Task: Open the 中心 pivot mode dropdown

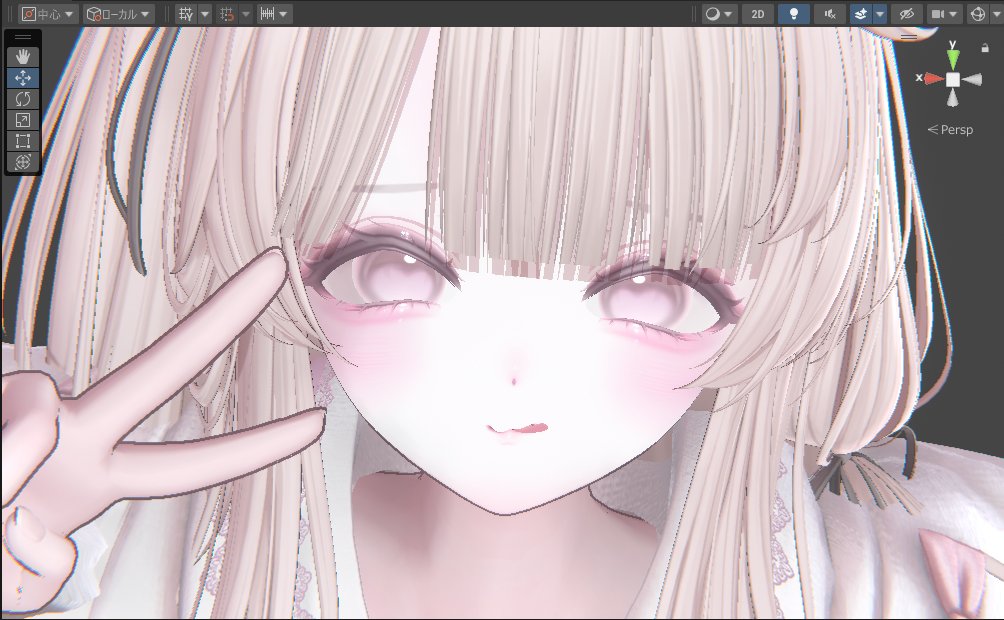Action: point(48,13)
